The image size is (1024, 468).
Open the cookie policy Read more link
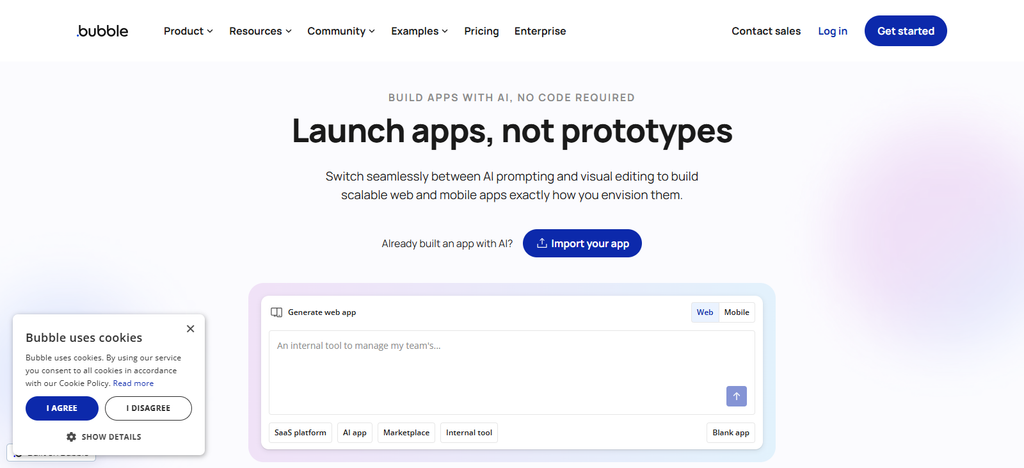tap(133, 383)
